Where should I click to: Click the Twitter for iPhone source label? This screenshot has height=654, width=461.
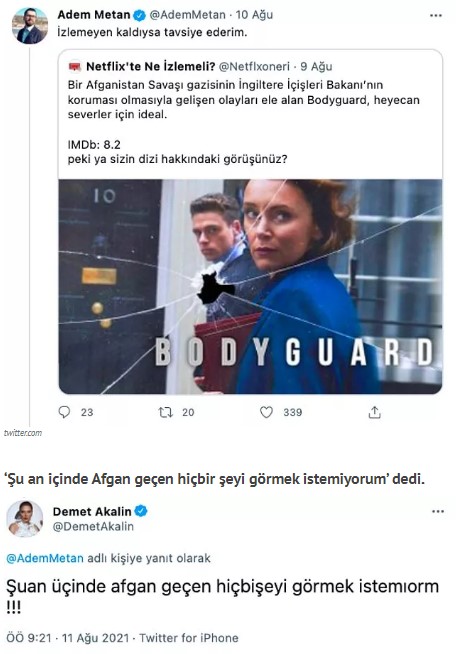coord(189,638)
